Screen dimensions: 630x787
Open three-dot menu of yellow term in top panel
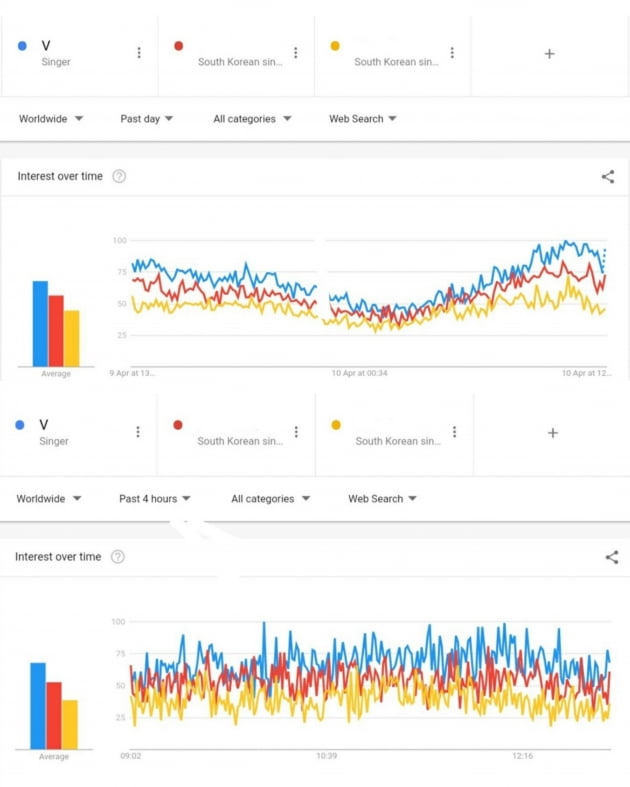(452, 53)
